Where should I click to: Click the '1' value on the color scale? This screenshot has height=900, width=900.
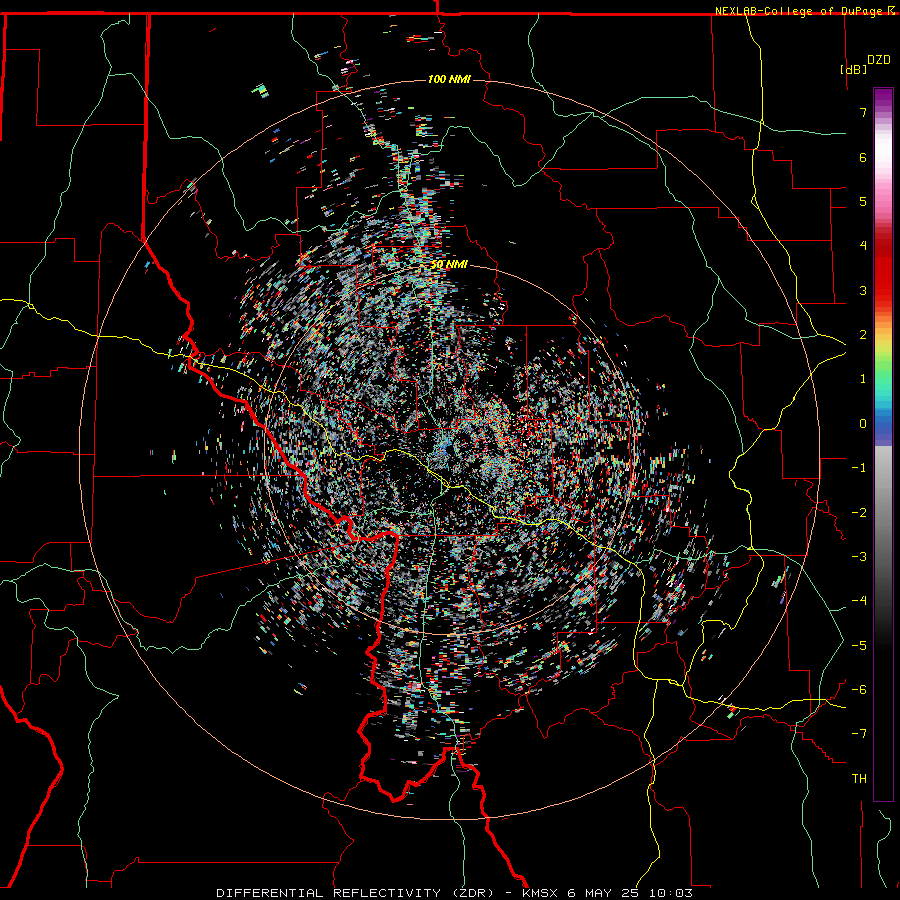click(863, 379)
